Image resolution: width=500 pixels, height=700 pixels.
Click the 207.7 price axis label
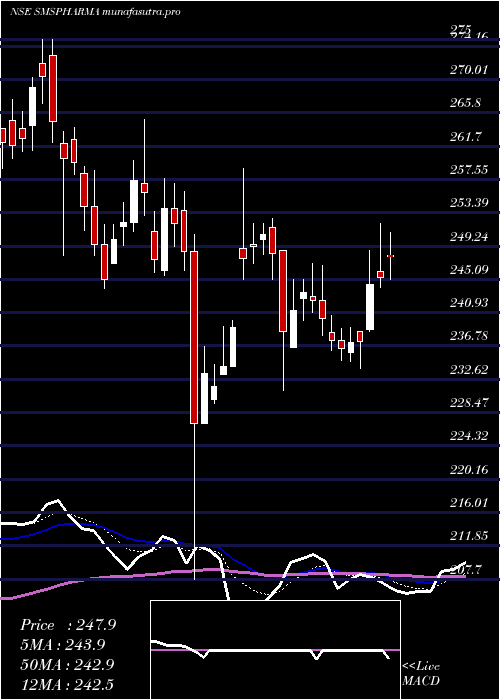(466, 570)
